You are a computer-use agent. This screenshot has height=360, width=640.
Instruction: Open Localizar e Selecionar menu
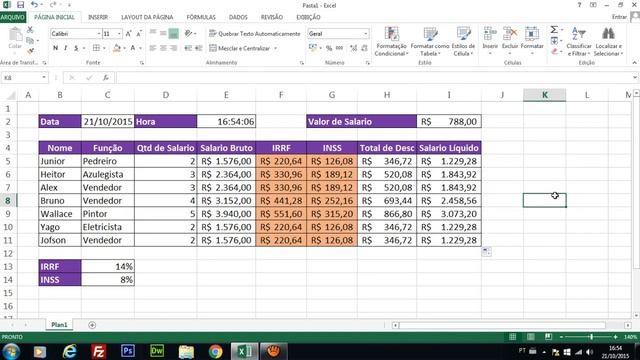point(608,42)
